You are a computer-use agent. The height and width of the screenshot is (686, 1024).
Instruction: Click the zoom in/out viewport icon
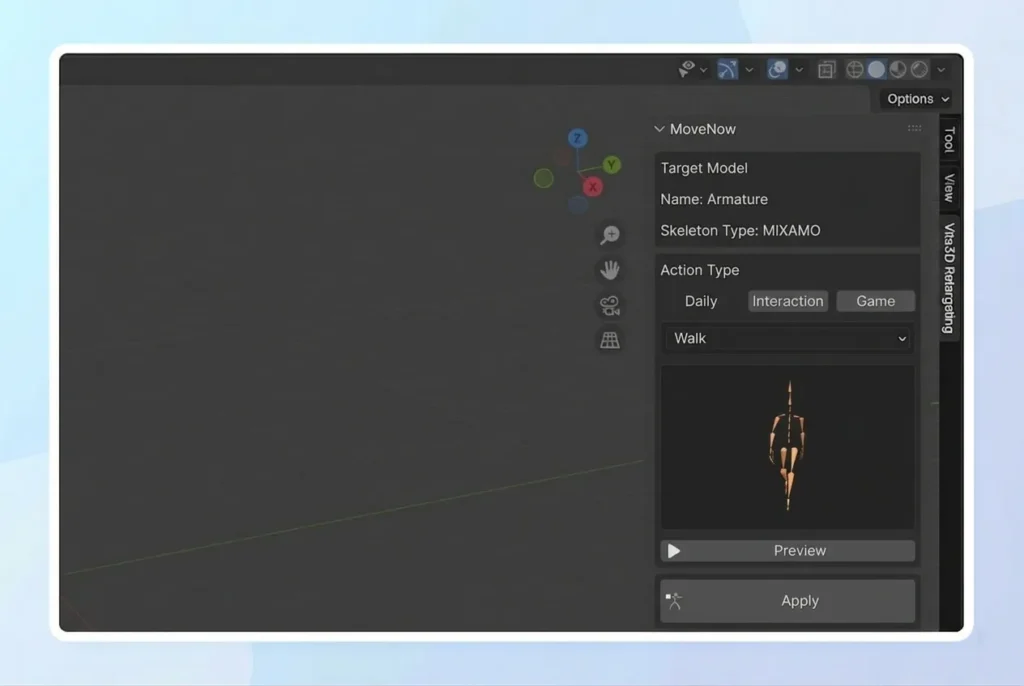coord(609,235)
